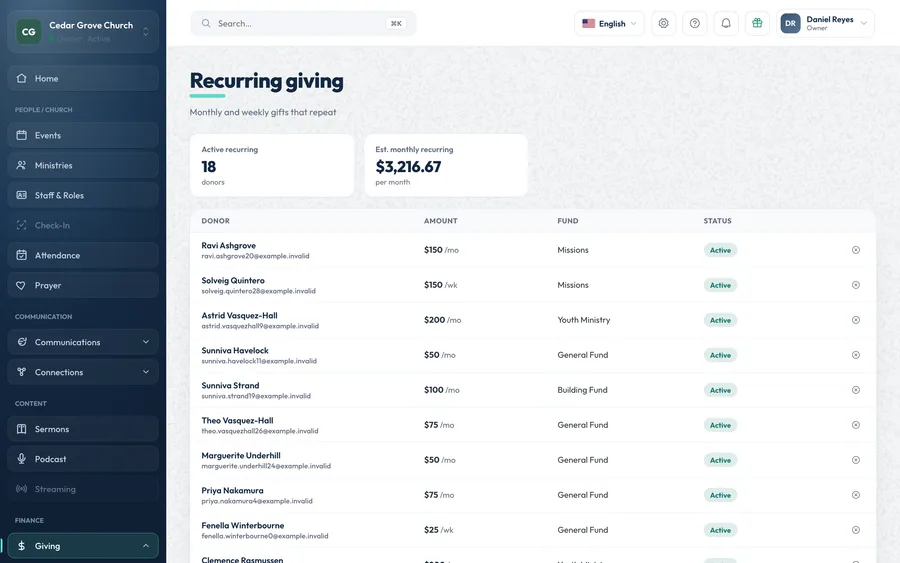Click the Sermons book icon

click(21, 429)
